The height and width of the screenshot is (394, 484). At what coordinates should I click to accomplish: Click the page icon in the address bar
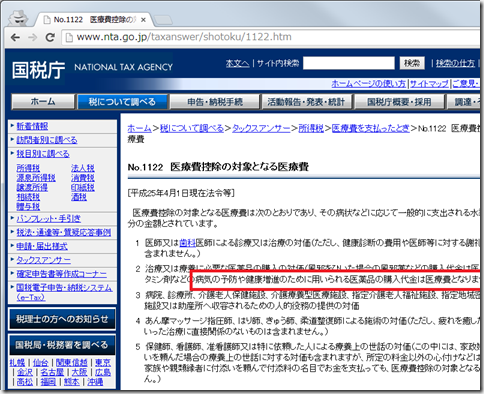click(x=69, y=37)
